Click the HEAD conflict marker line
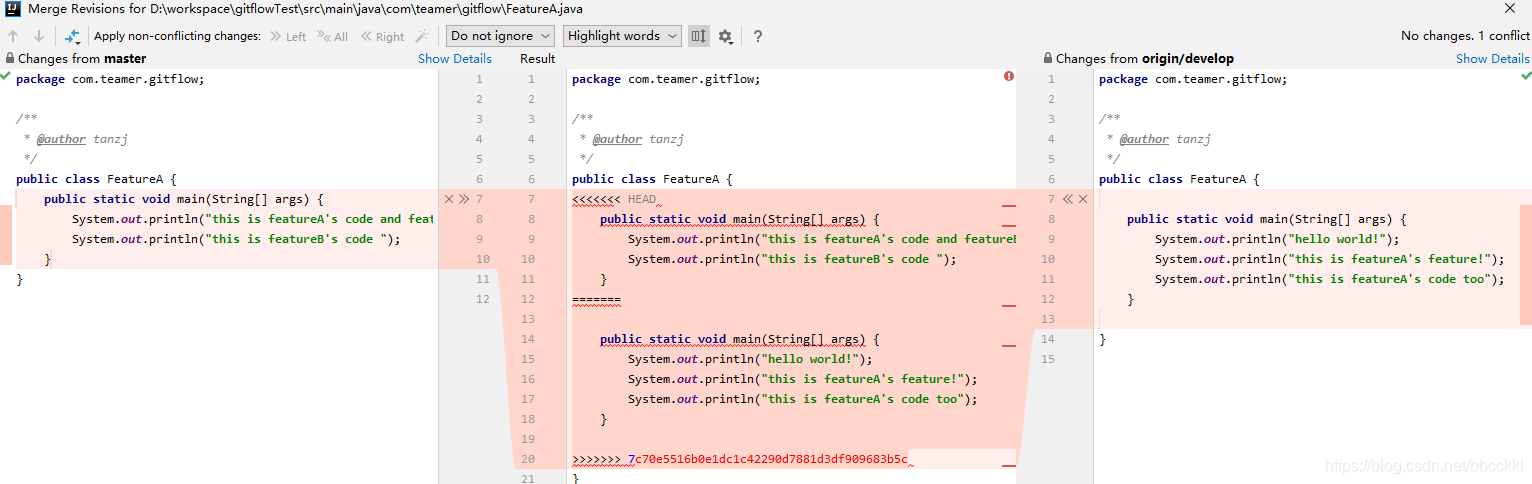The width and height of the screenshot is (1532, 484). tap(615, 199)
